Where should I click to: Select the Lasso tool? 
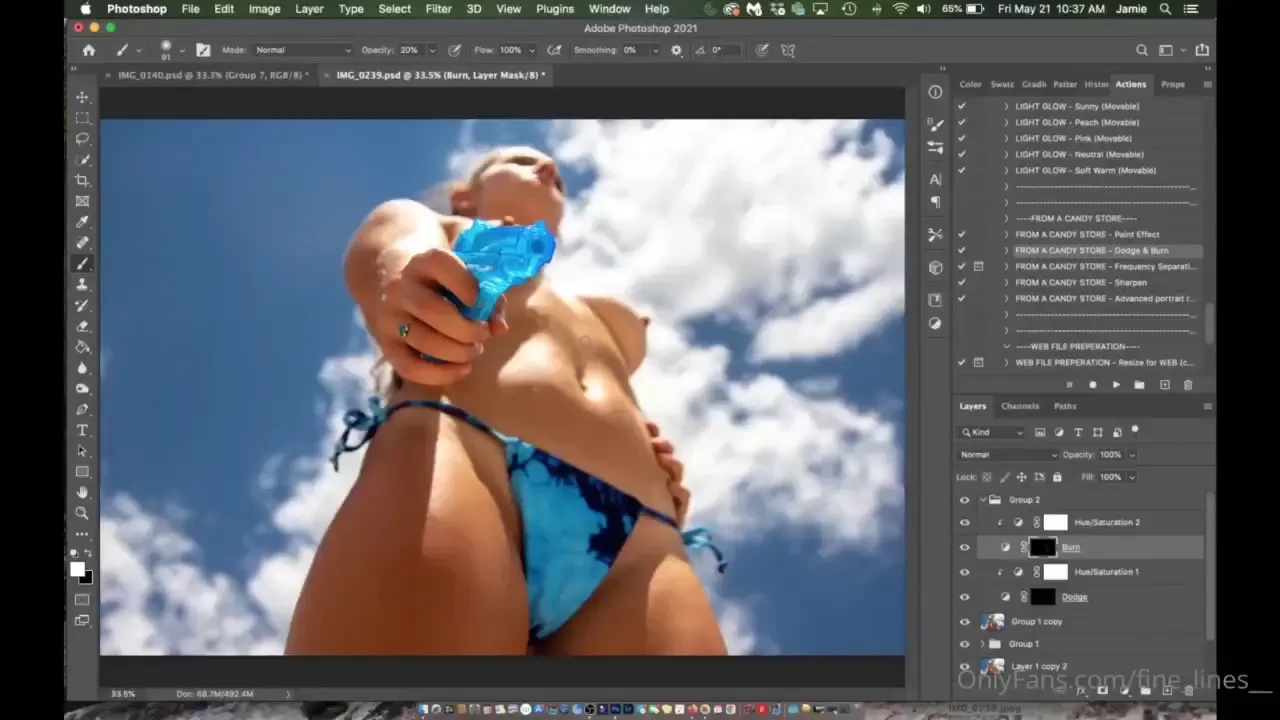tap(82, 139)
